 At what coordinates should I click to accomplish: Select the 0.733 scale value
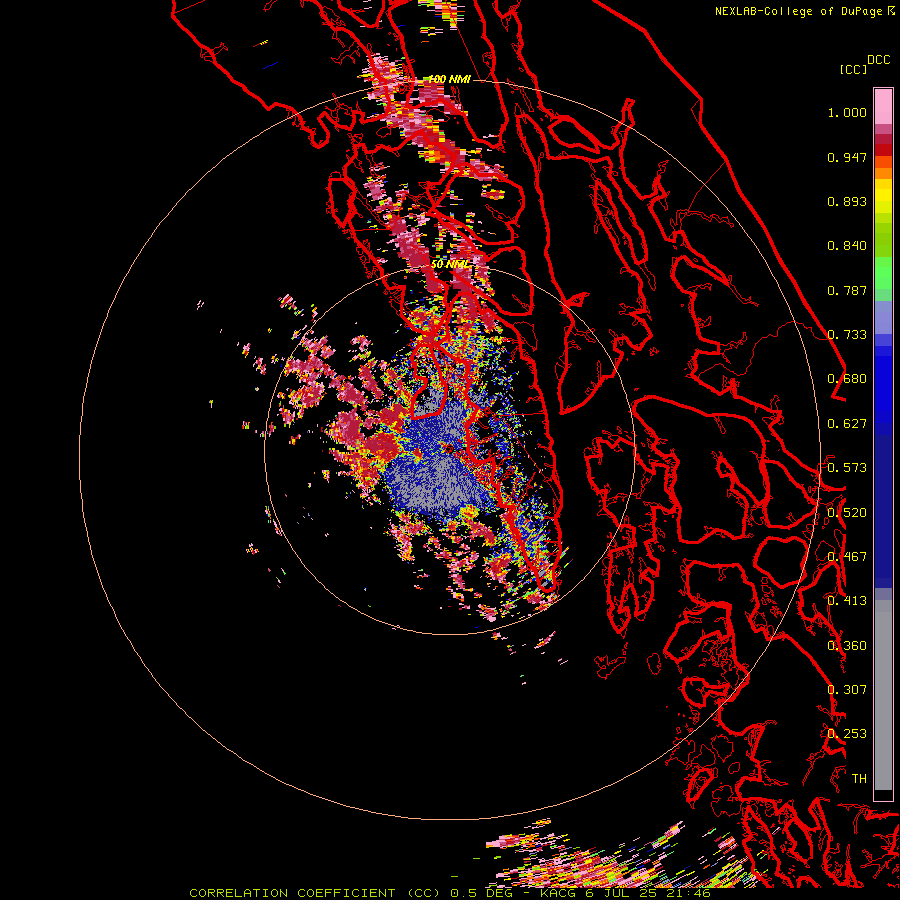click(x=847, y=335)
